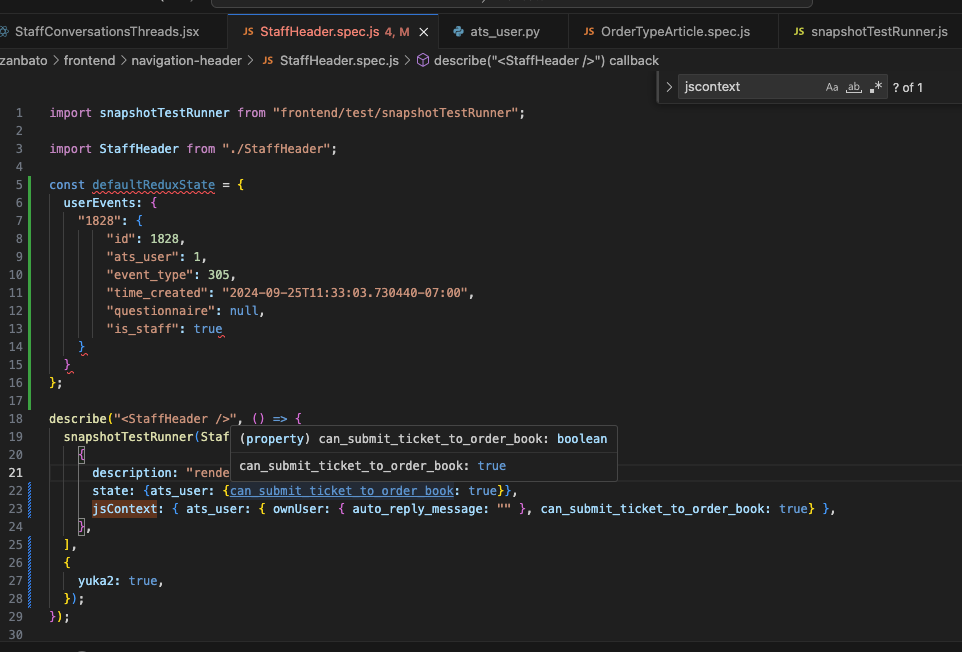Click the JS file icon in breadcrumb
The image size is (962, 652).
click(x=268, y=61)
